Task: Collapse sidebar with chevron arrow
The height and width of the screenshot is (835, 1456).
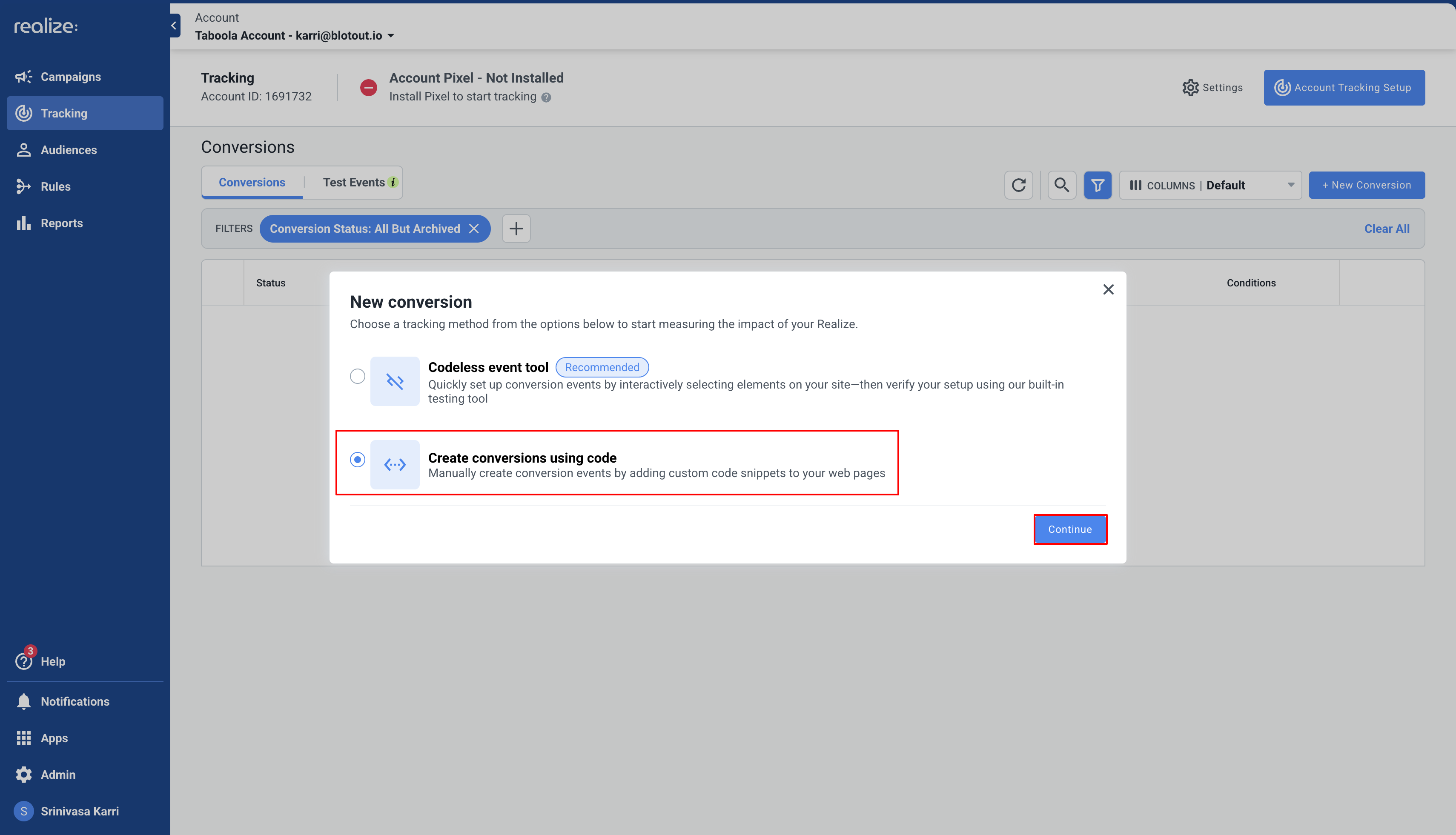Action: [x=174, y=25]
